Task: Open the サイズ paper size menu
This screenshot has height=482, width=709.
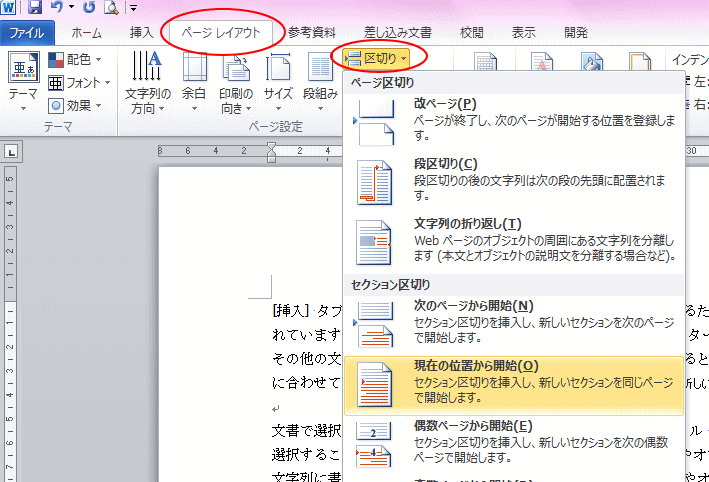Action: [278, 81]
